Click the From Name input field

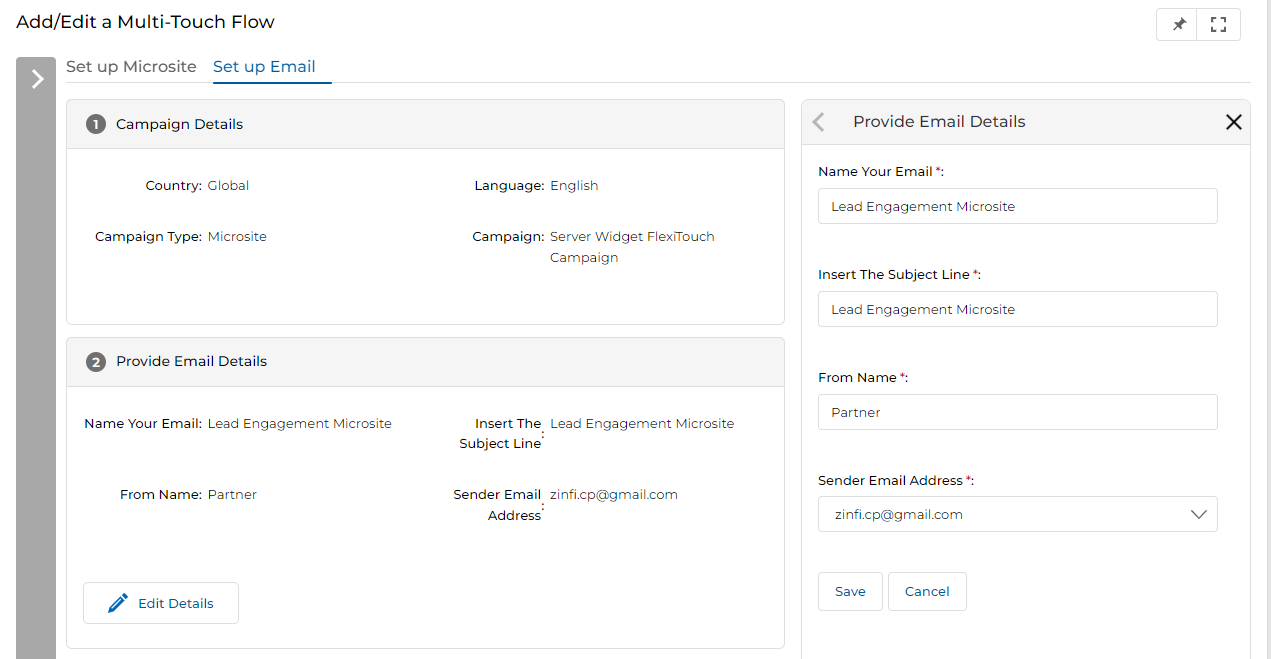point(1017,412)
